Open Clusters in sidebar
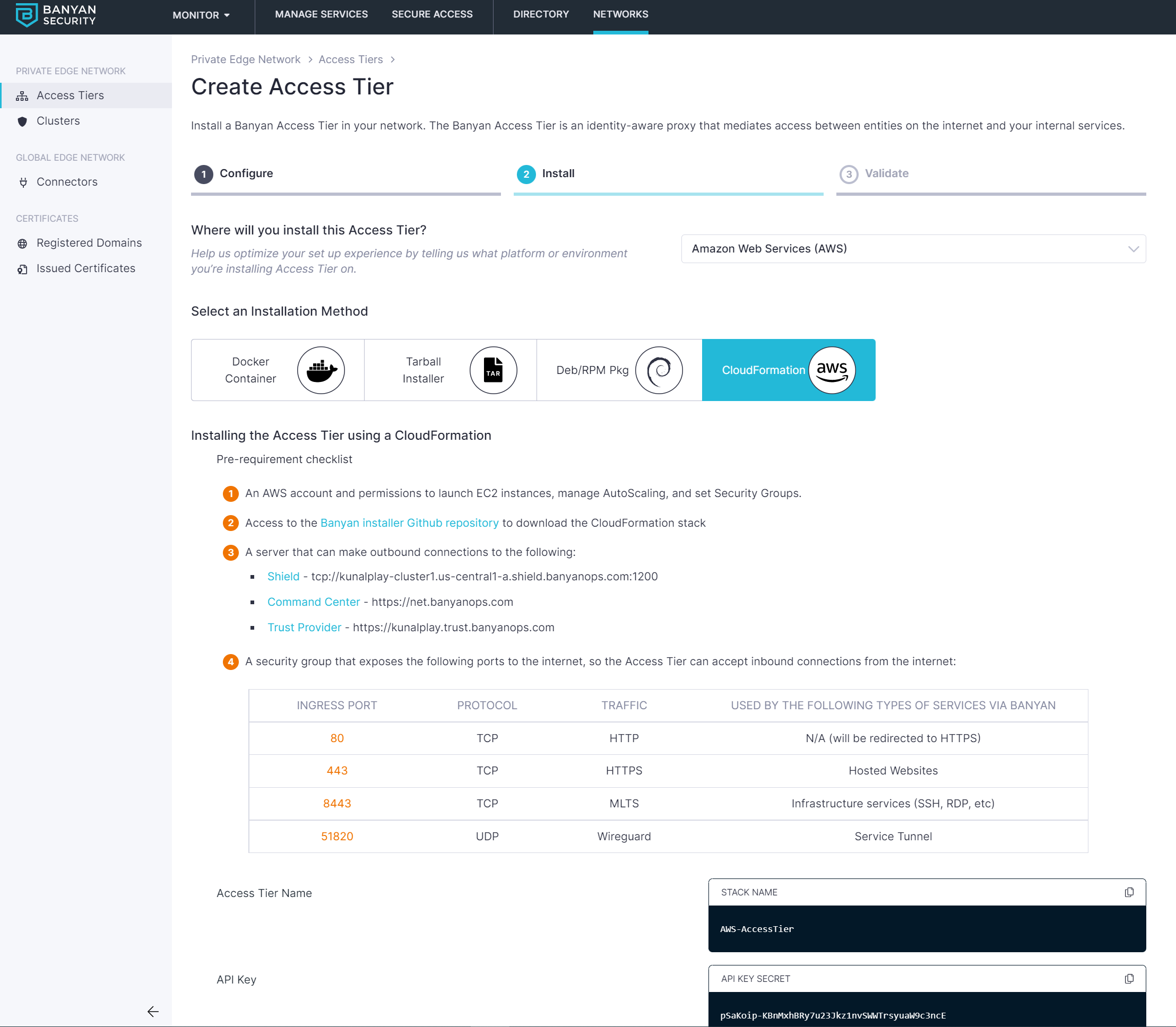 86,121
